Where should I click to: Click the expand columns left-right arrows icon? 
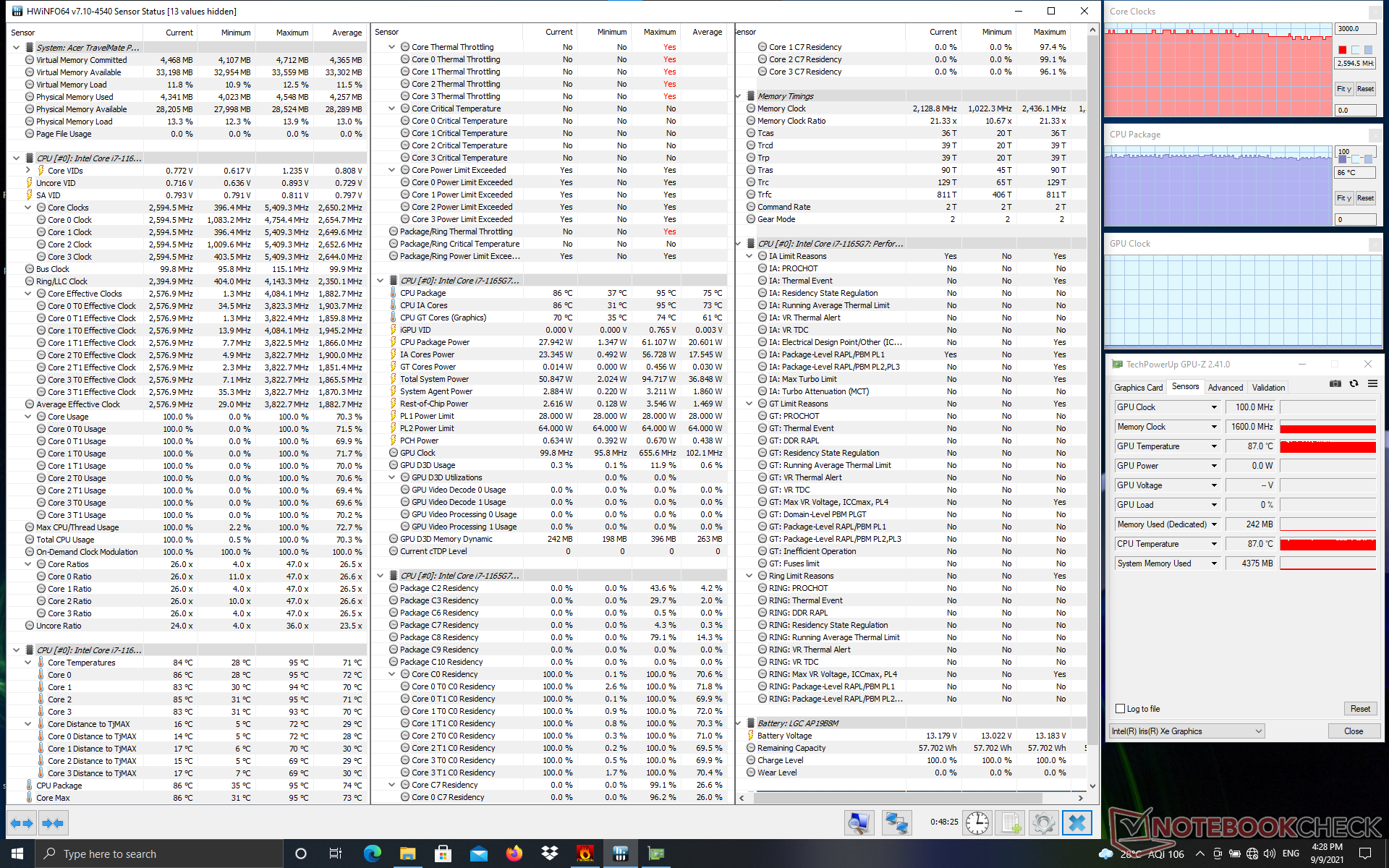click(x=22, y=822)
